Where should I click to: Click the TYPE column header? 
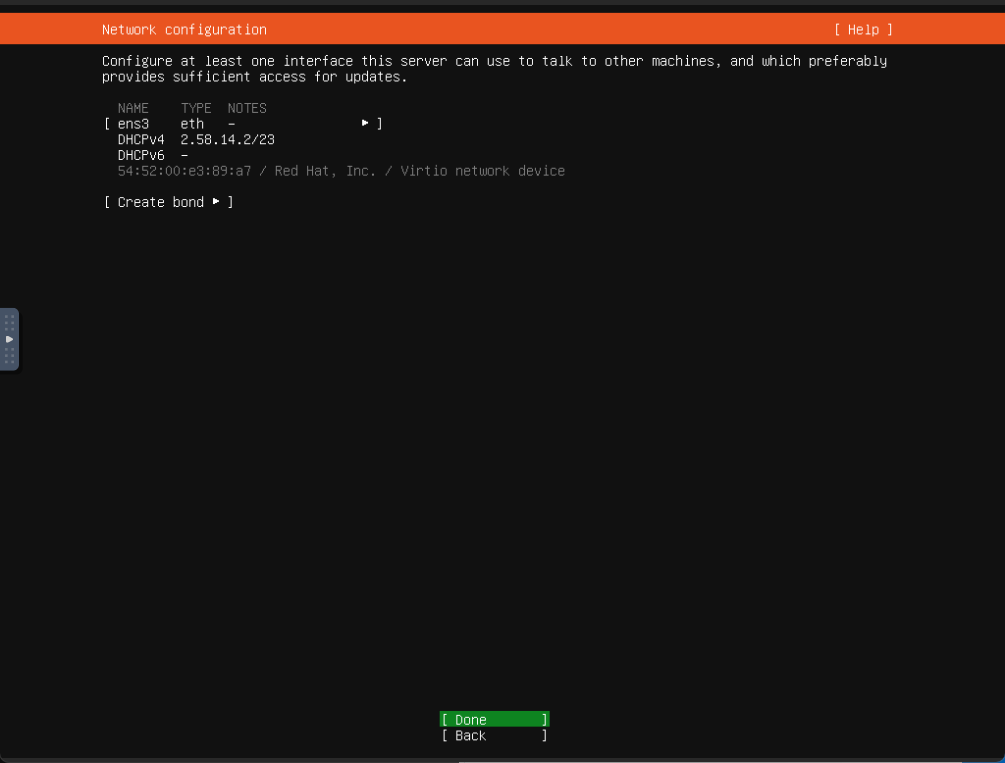coord(196,108)
